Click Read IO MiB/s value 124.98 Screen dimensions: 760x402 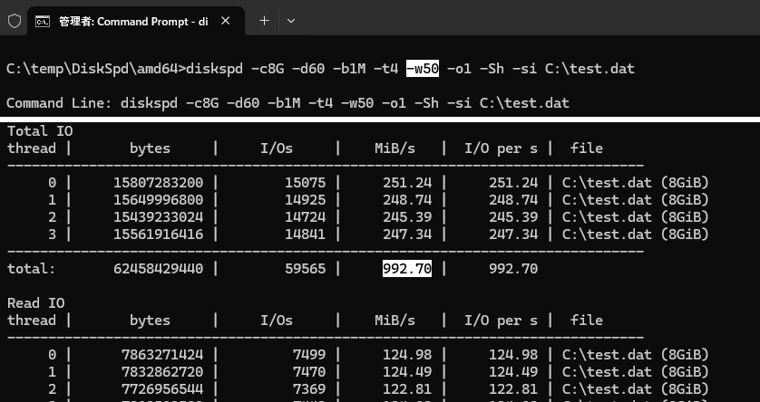(407, 355)
